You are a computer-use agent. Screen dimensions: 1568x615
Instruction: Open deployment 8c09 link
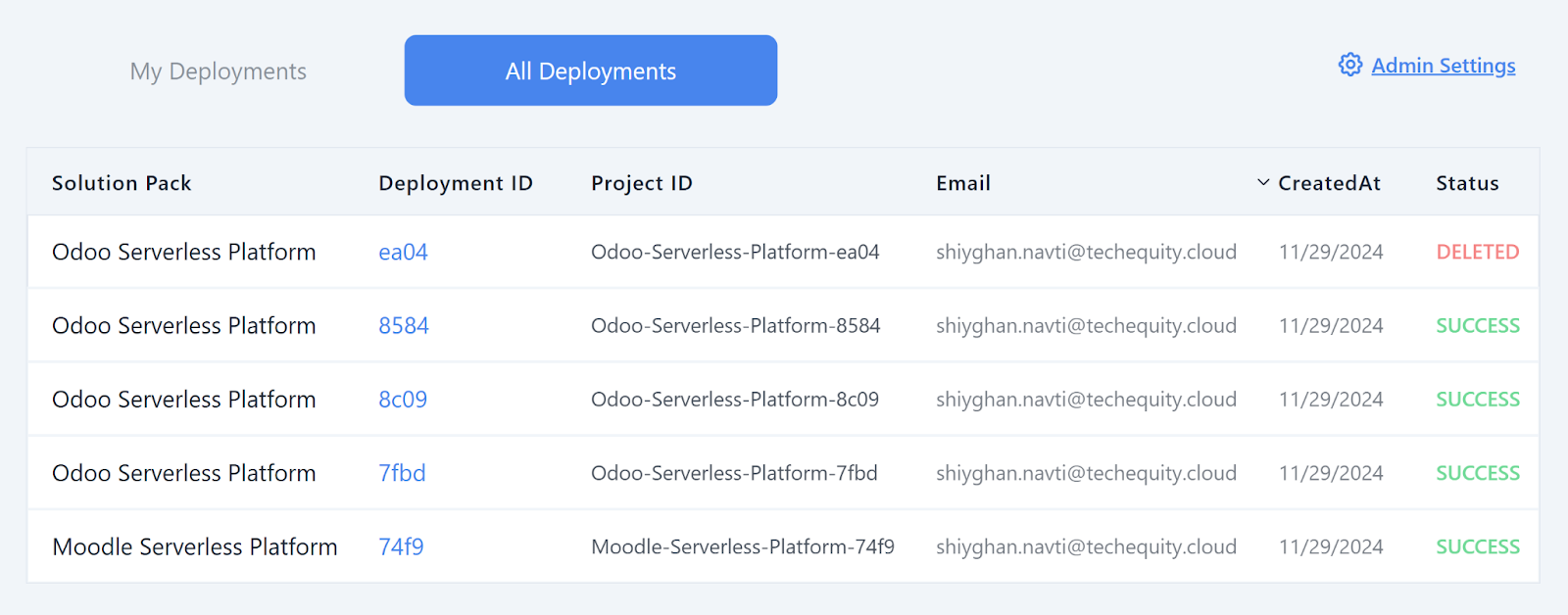[403, 400]
